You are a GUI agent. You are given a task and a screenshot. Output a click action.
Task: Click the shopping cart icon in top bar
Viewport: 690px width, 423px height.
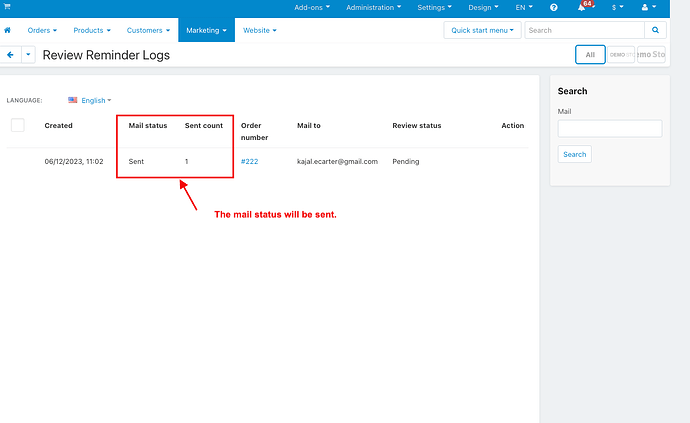coord(8,7)
